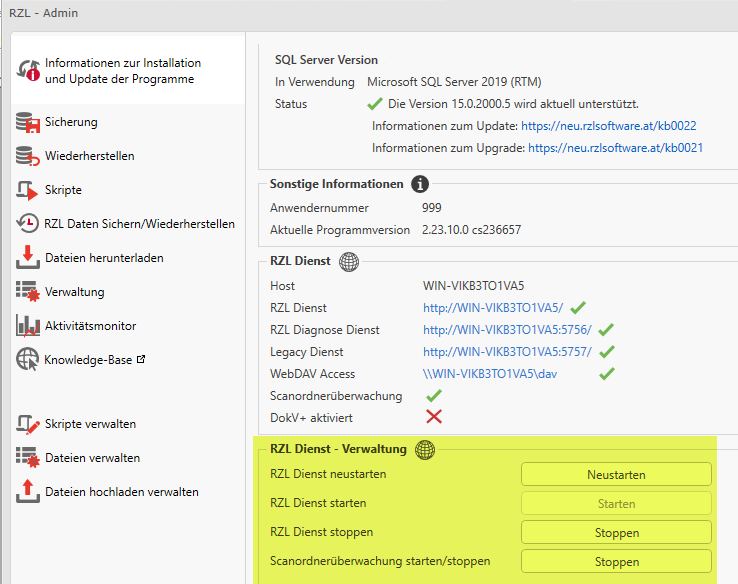This screenshot has height=584, width=738.
Task: Click the green check after RZL Dienst URL
Action: pyautogui.click(x=578, y=308)
